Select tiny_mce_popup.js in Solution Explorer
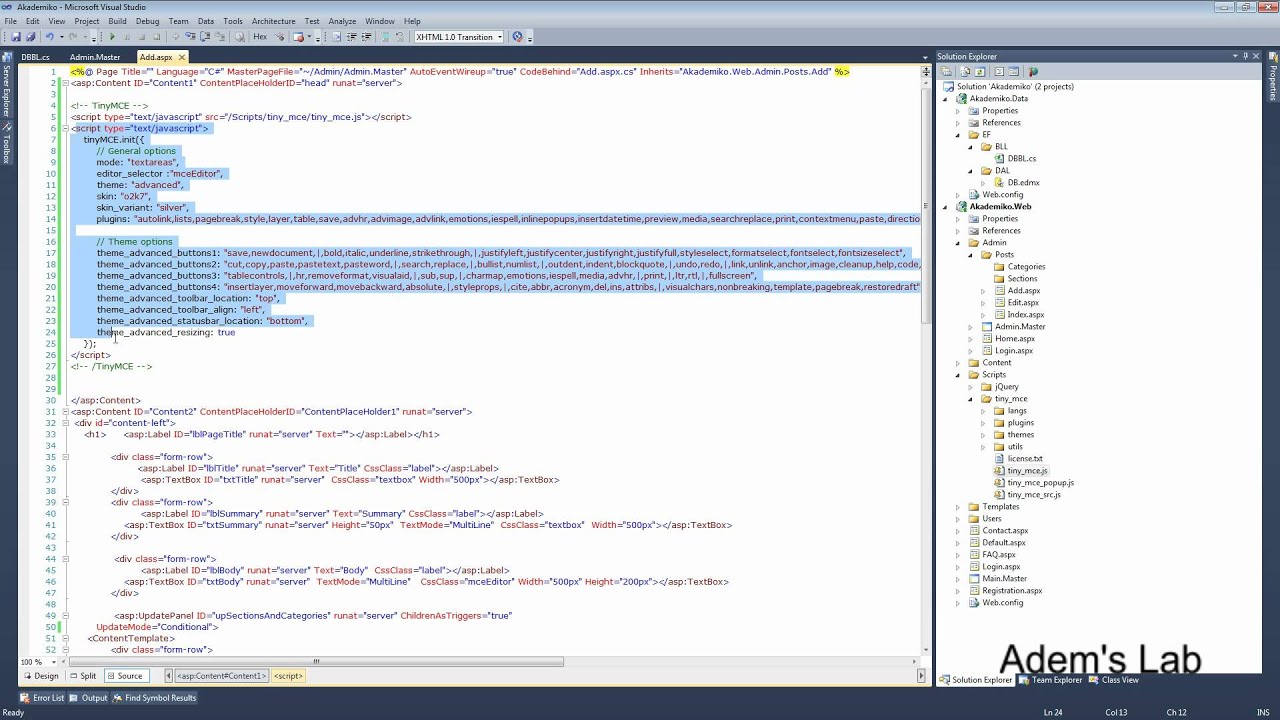The width and height of the screenshot is (1280, 720). point(1040,483)
